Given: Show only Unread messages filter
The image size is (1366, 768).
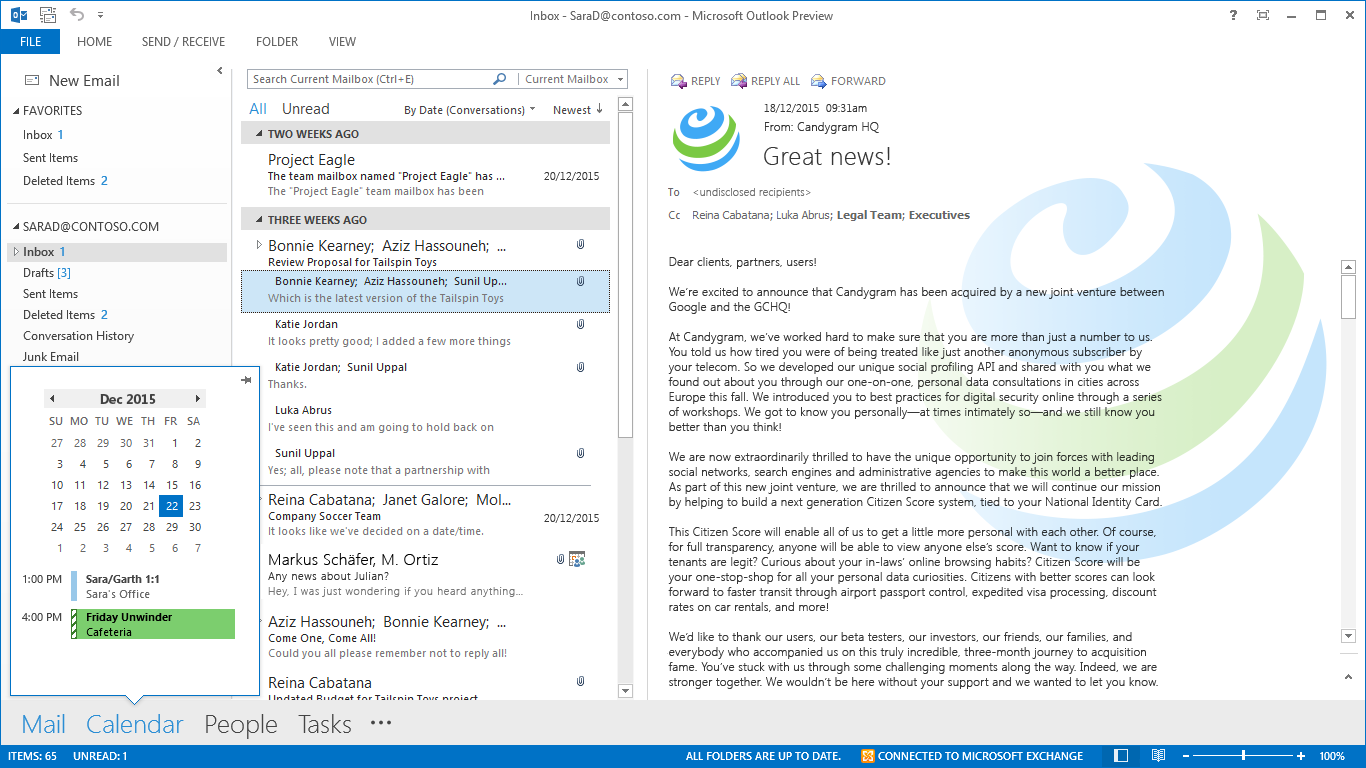Looking at the screenshot, I should (x=305, y=109).
